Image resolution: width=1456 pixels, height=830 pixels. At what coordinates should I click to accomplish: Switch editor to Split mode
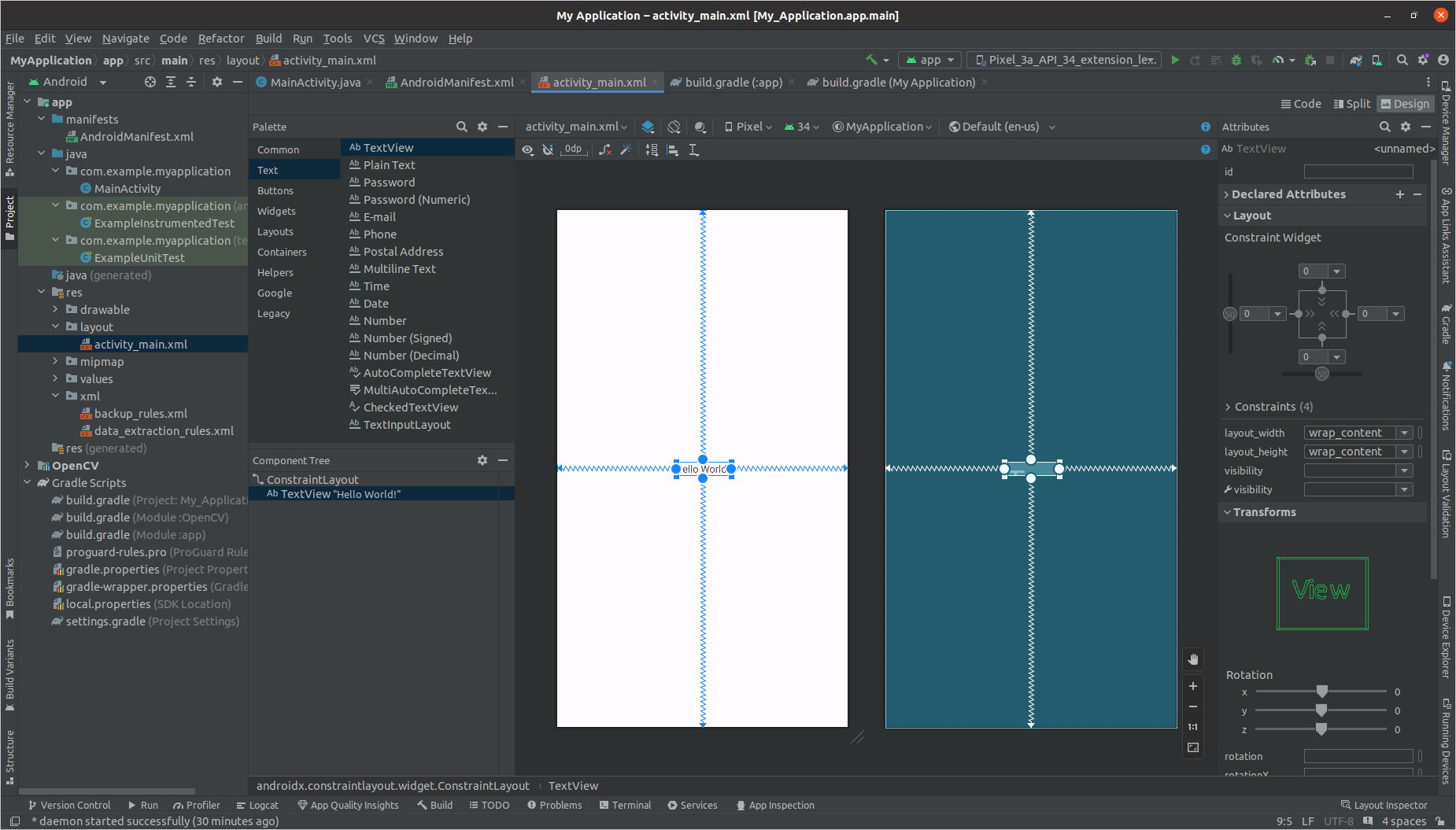[1352, 103]
